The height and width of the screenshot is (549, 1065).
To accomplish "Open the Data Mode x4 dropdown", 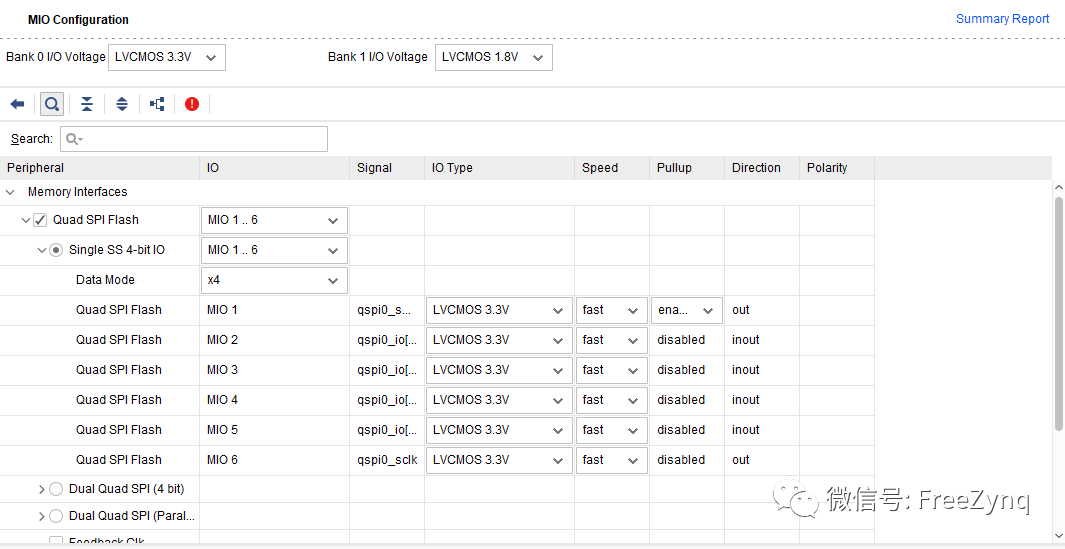I will point(274,280).
